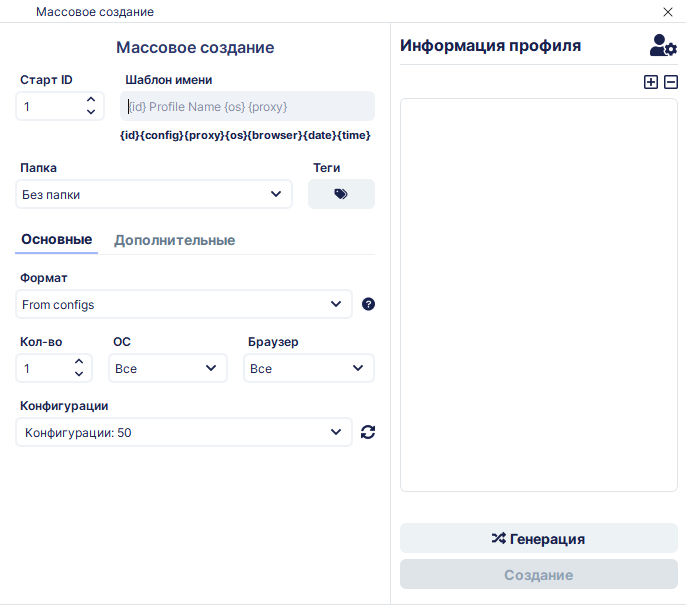Viewport: 686px width, 605px height.
Task: Open the Конфигурации dropdown
Action: point(184,432)
